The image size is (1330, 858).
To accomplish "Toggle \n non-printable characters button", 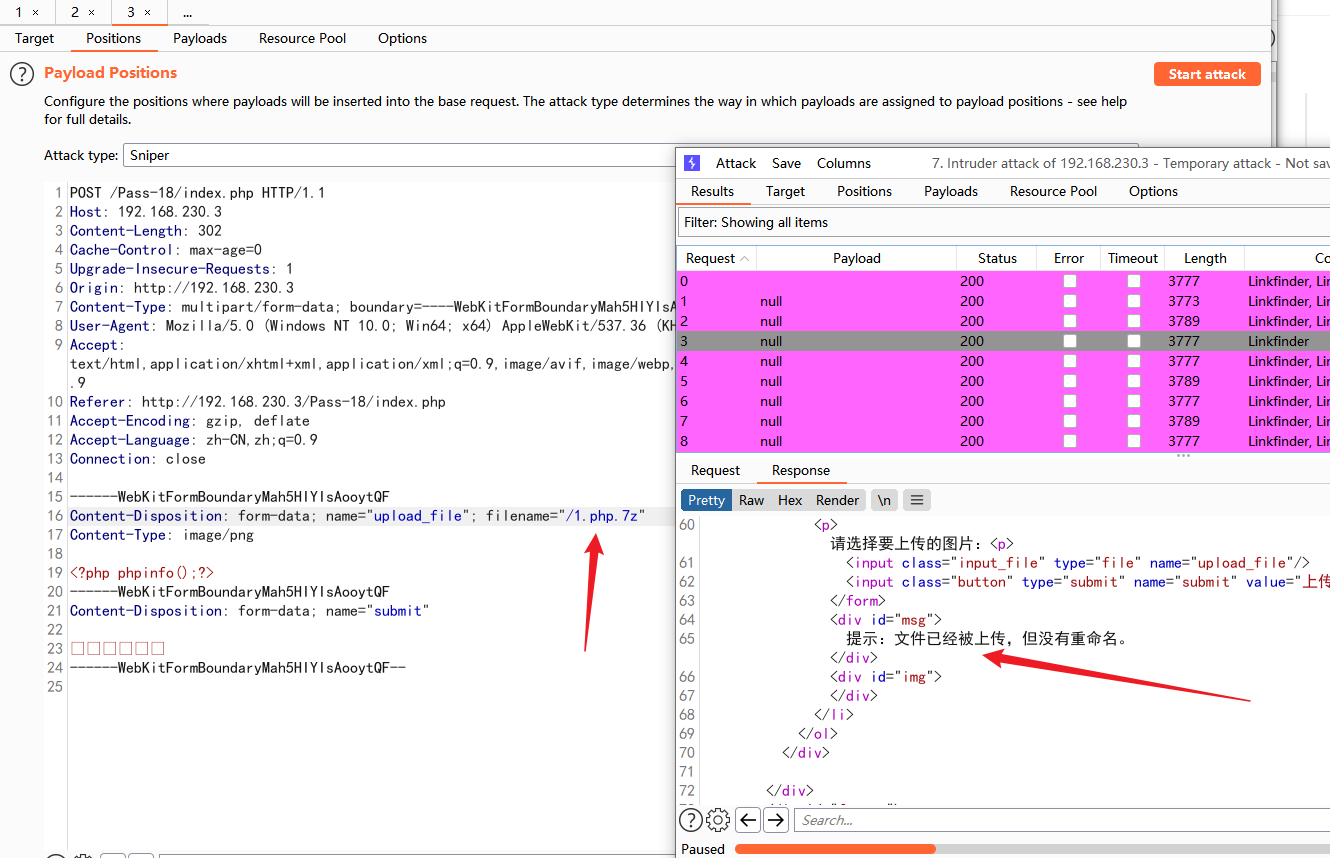I will (x=884, y=500).
